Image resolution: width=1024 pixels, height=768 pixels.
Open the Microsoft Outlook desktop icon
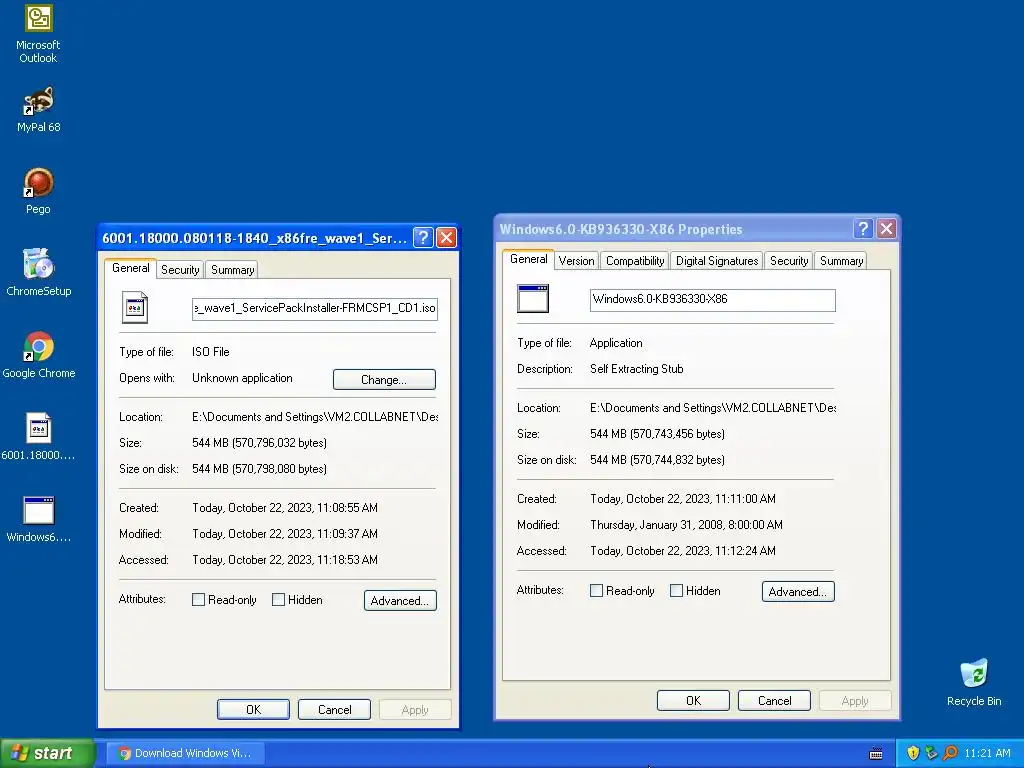tap(38, 34)
